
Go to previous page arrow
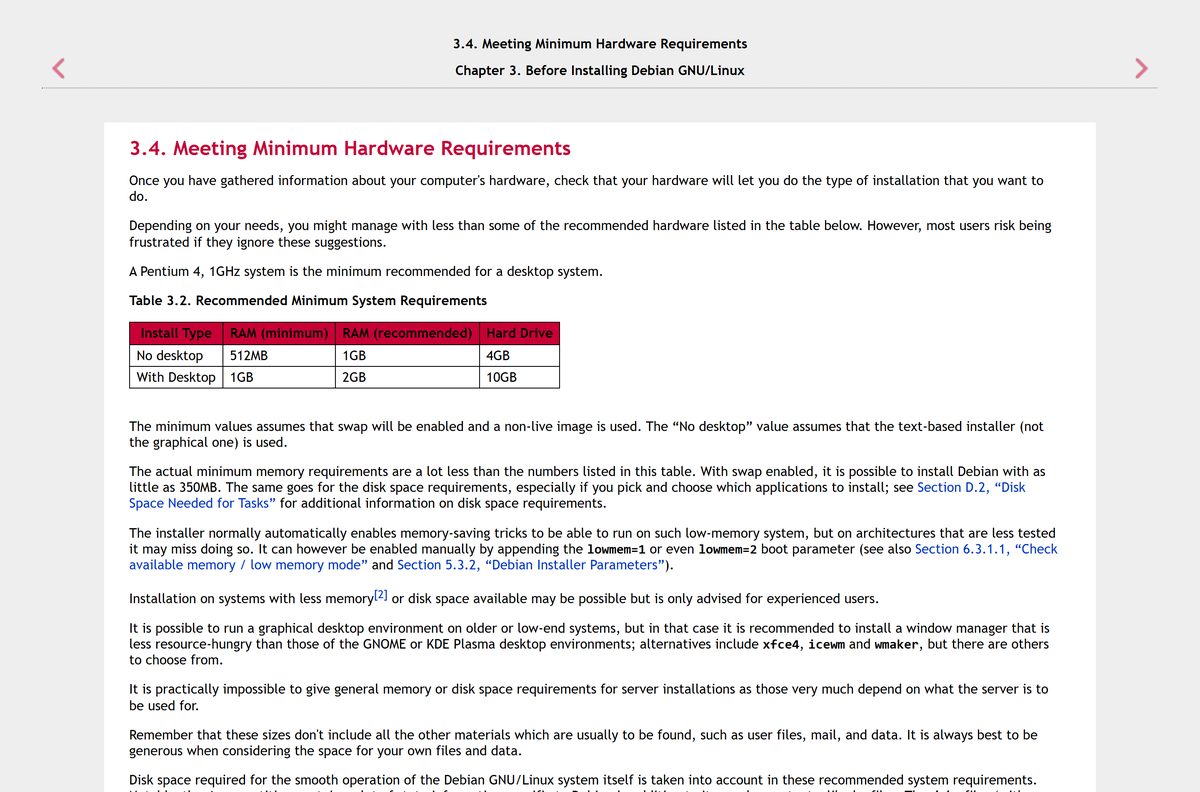point(59,68)
